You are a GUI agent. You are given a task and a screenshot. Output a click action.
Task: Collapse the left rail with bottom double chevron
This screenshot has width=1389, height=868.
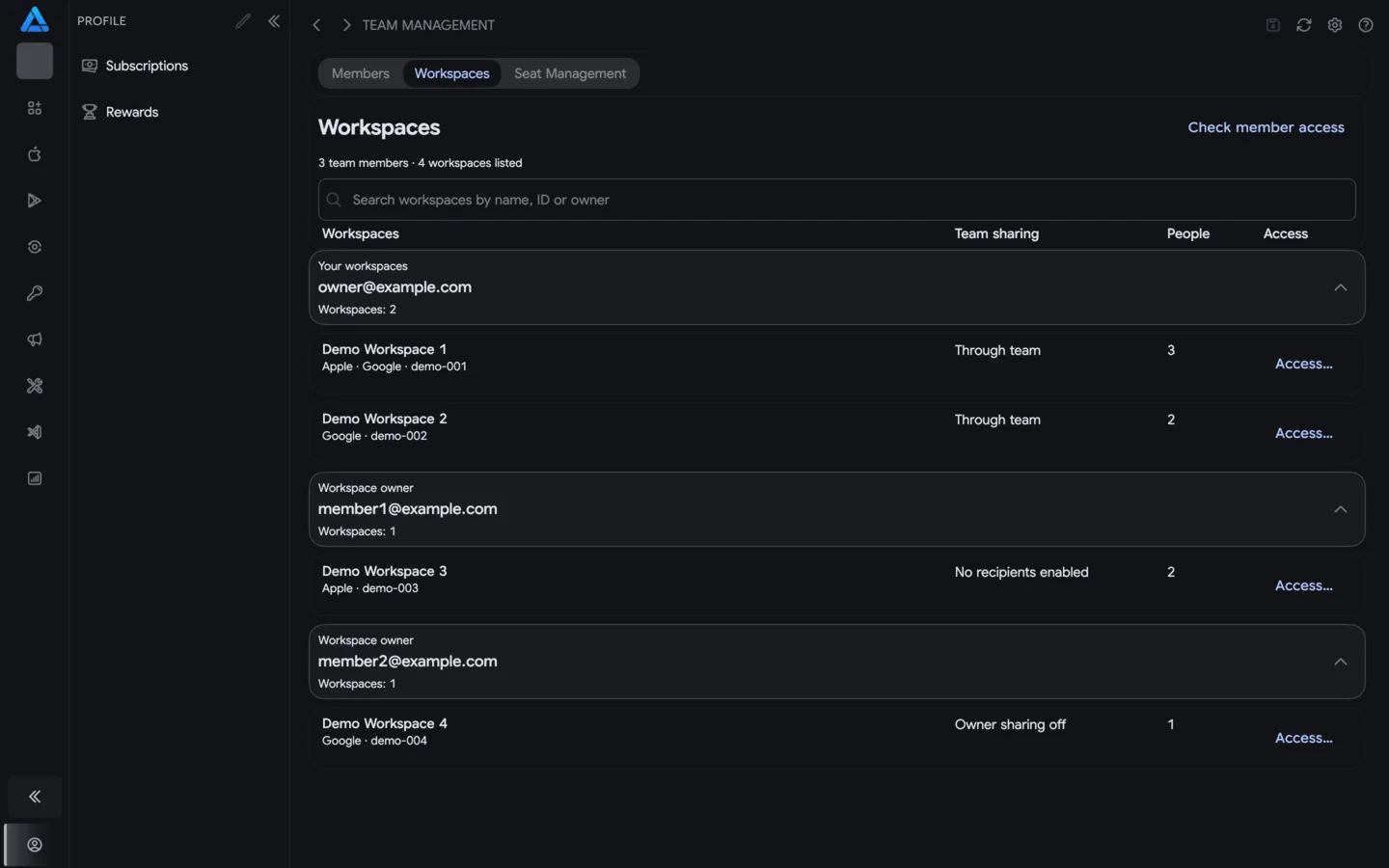pyautogui.click(x=35, y=797)
